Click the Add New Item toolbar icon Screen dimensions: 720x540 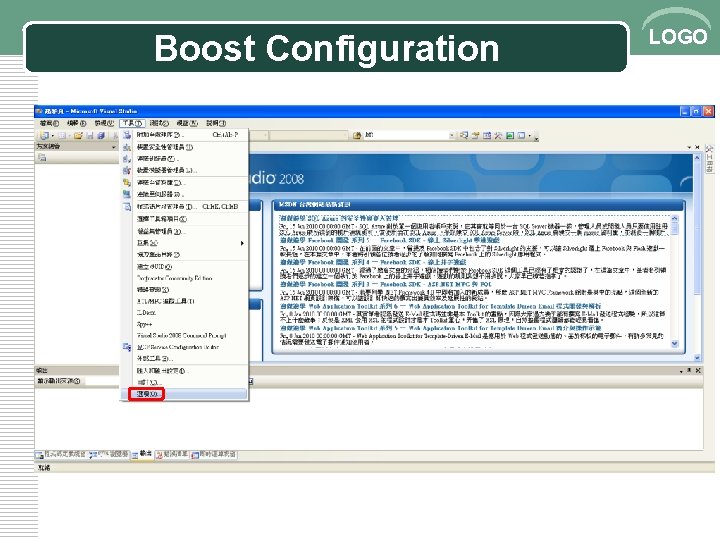[x=62, y=135]
